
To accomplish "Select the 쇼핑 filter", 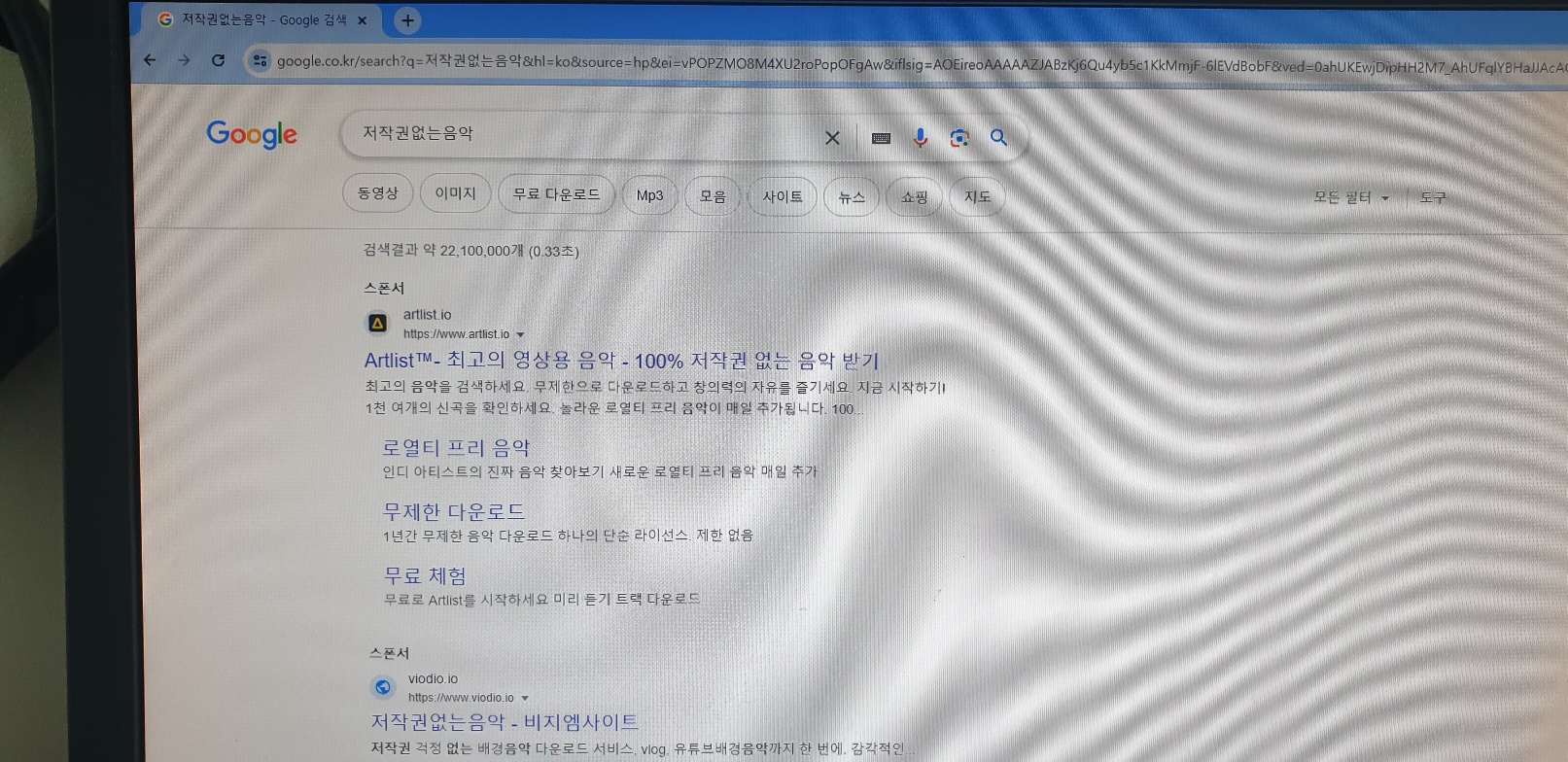I will pyautogui.click(x=914, y=197).
